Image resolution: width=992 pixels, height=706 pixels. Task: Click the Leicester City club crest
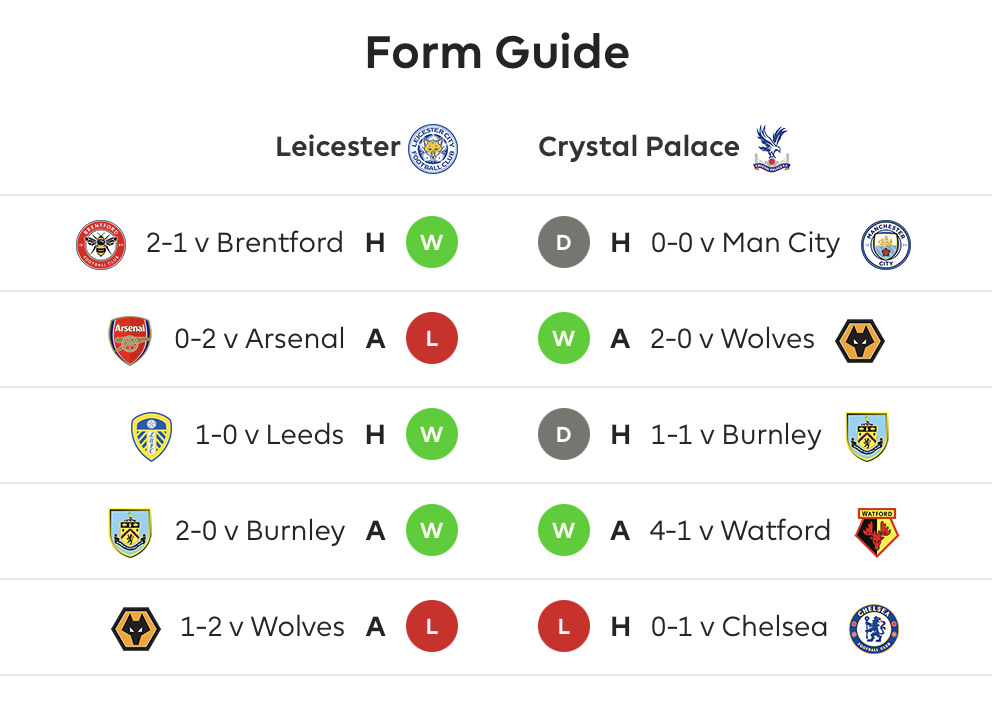433,149
